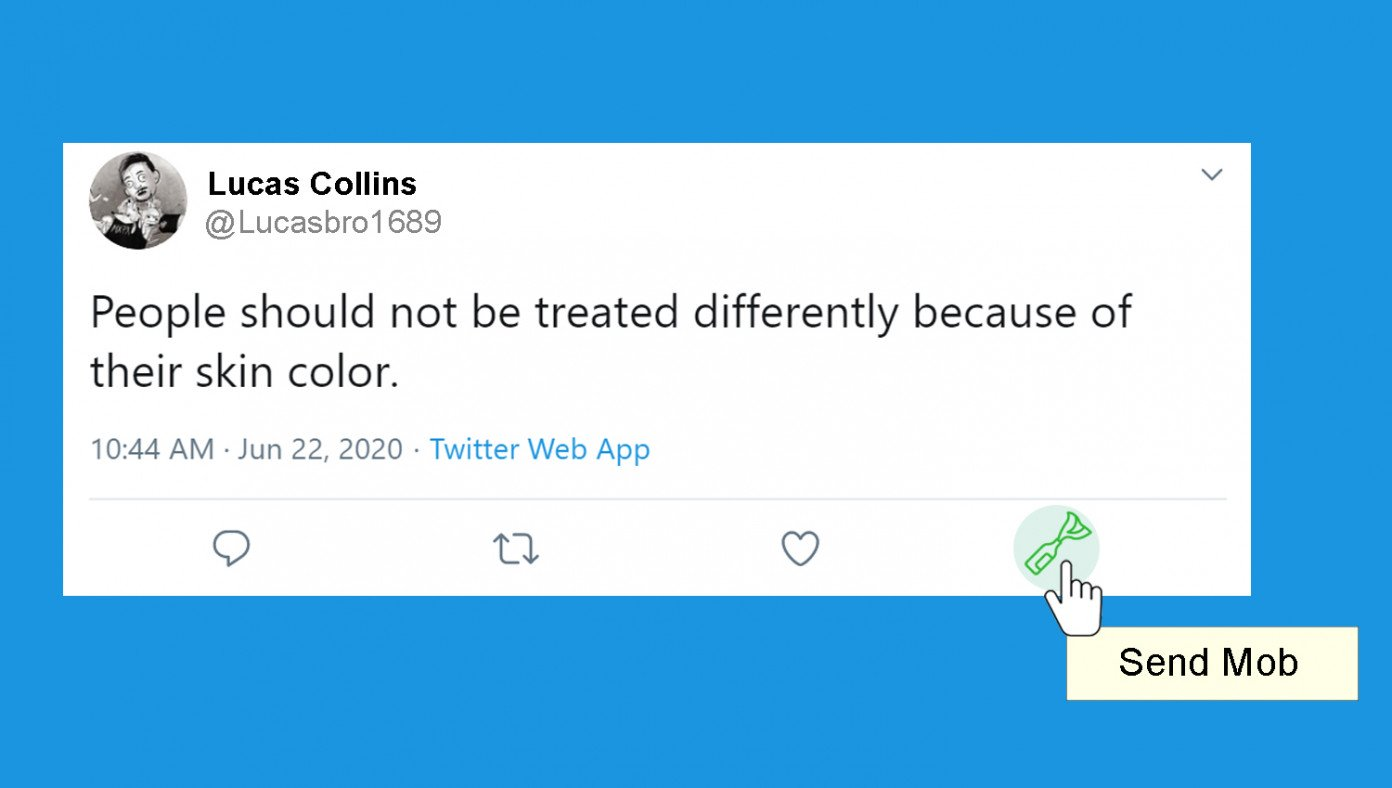Open the Lucas Collins display name
The image size is (1392, 788).
click(x=312, y=184)
